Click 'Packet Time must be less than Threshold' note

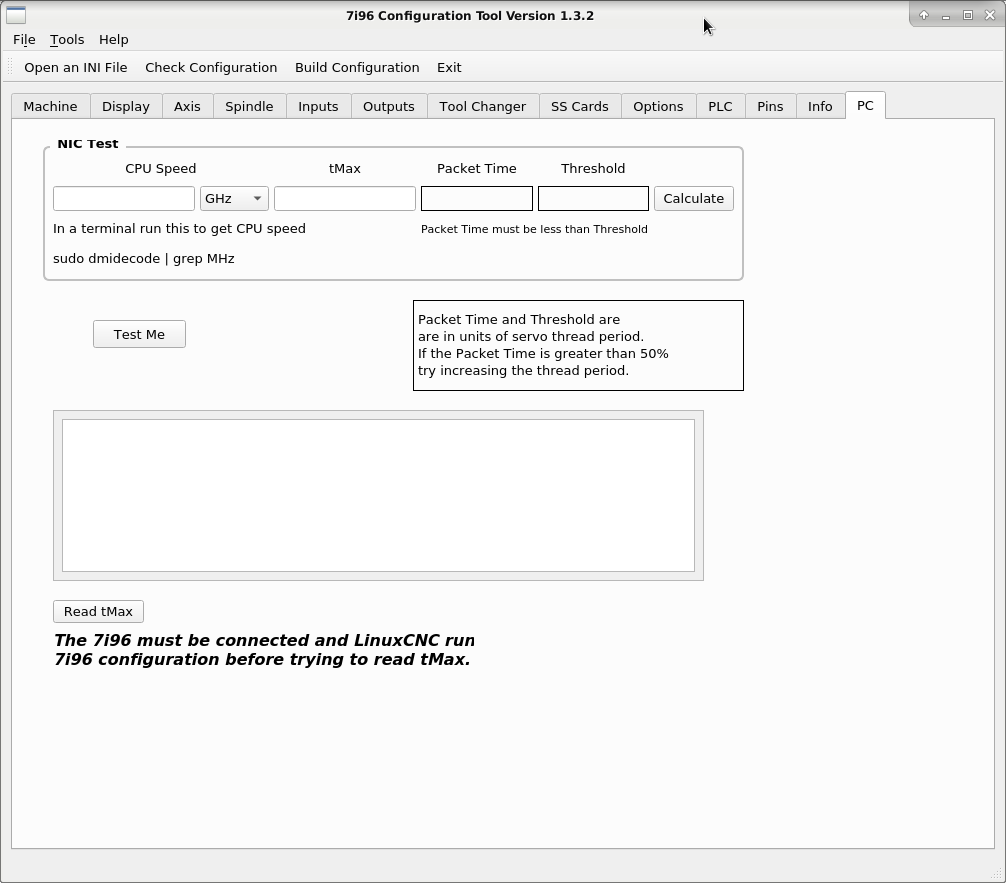point(534,229)
